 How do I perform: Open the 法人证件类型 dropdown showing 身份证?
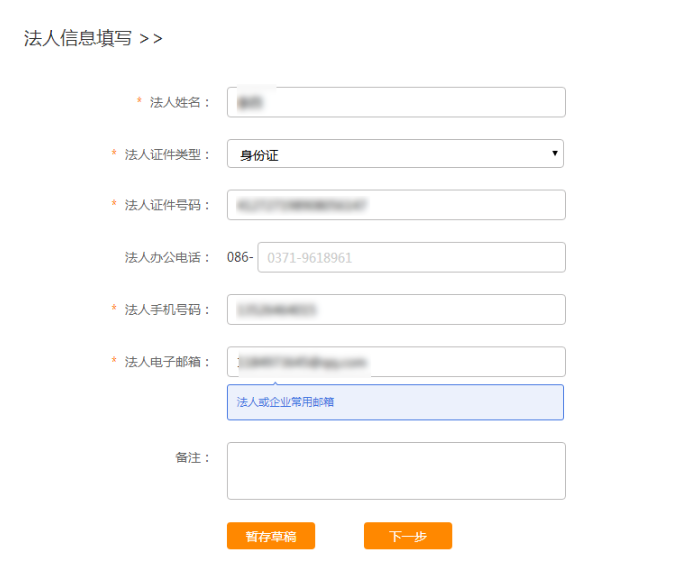[396, 154]
